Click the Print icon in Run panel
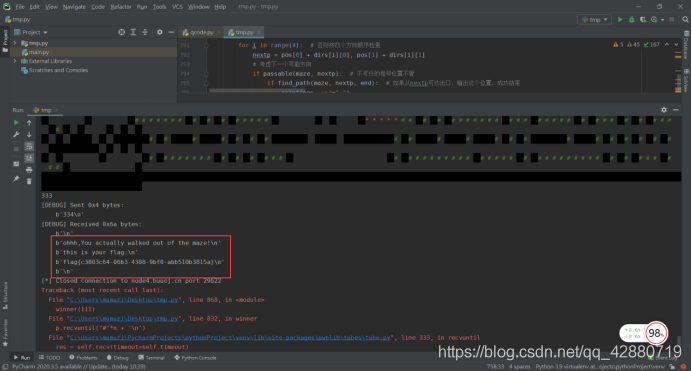 pyautogui.click(x=29, y=170)
